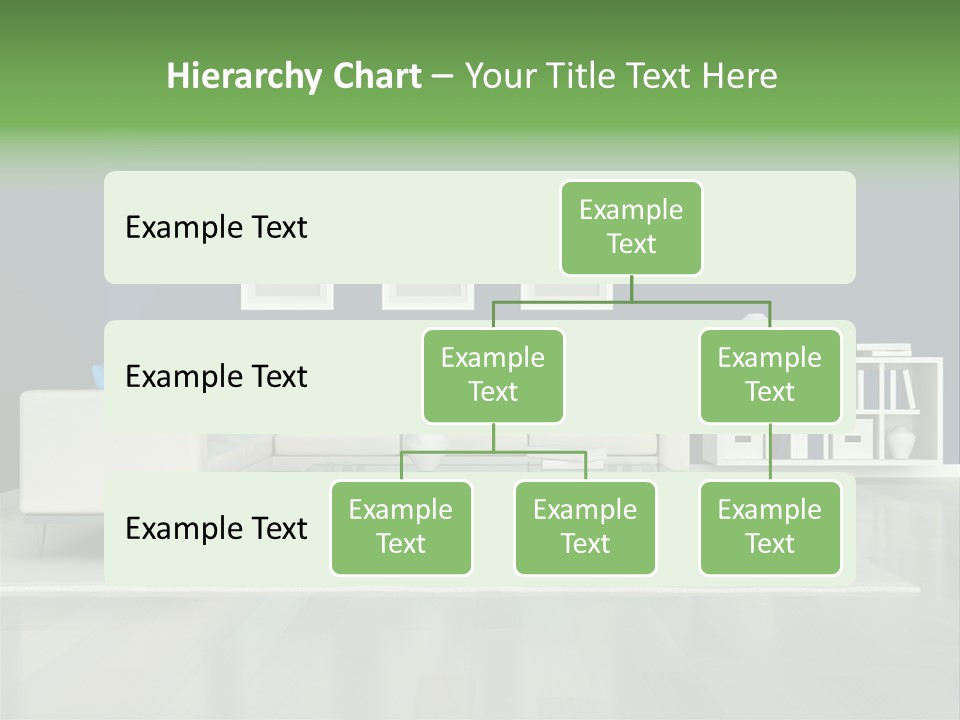
Task: Click the vertical connector above bottom-right box
Action: tap(770, 452)
